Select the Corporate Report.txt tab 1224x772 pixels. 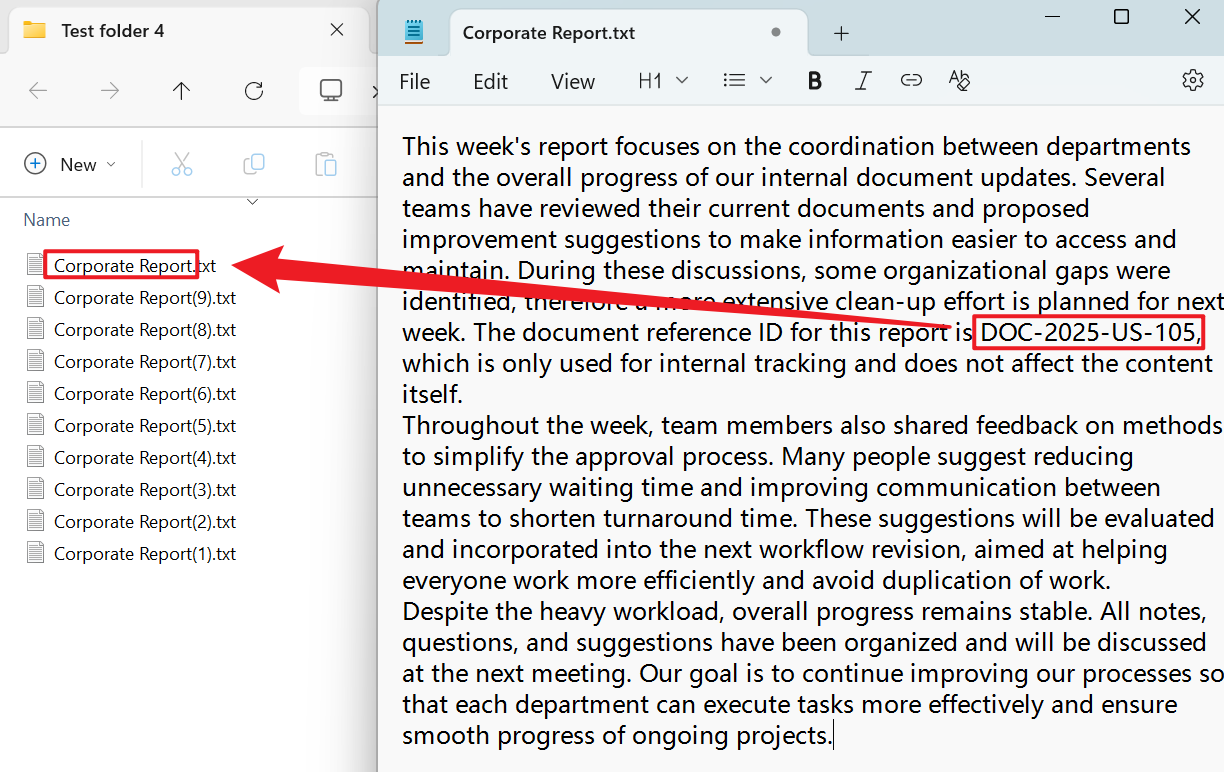tap(548, 33)
